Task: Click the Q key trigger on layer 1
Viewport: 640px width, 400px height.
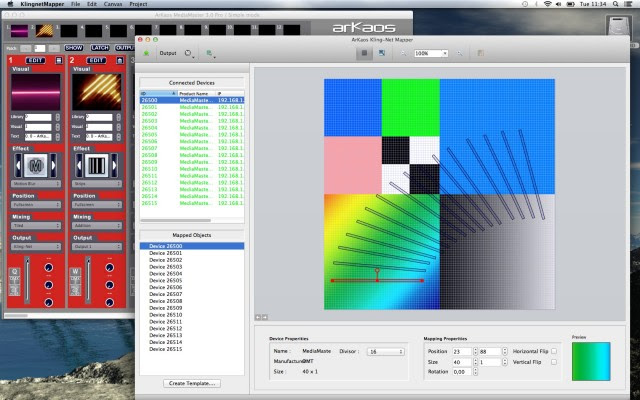Action: [x=14, y=272]
